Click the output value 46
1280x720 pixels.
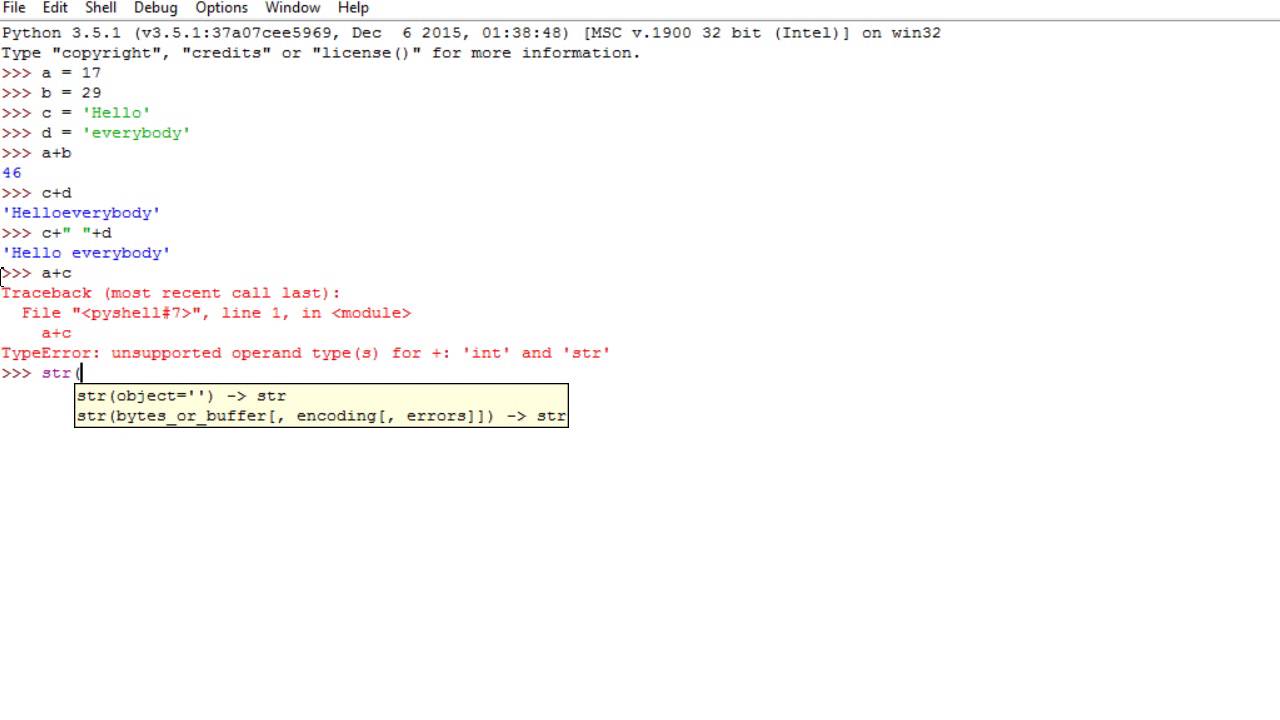(x=11, y=173)
